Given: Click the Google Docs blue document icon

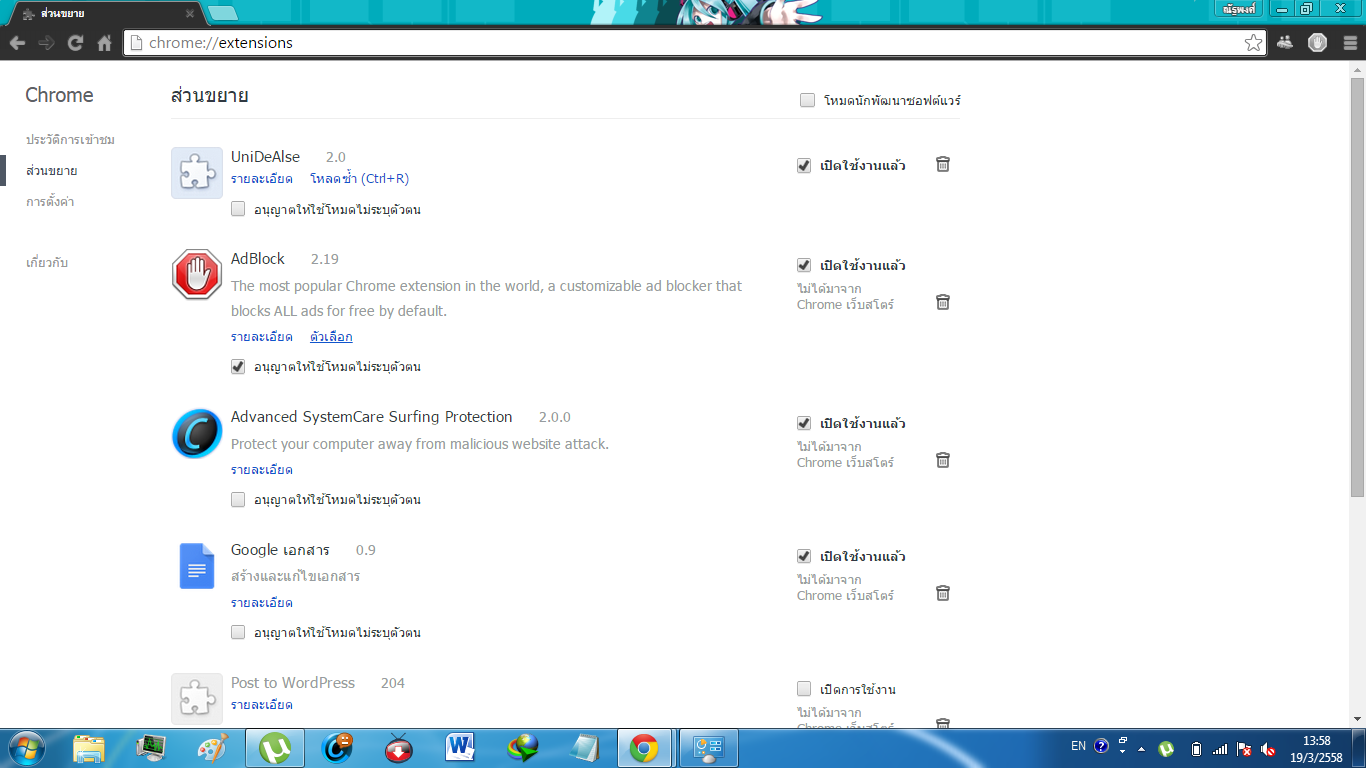Looking at the screenshot, I should (197, 566).
